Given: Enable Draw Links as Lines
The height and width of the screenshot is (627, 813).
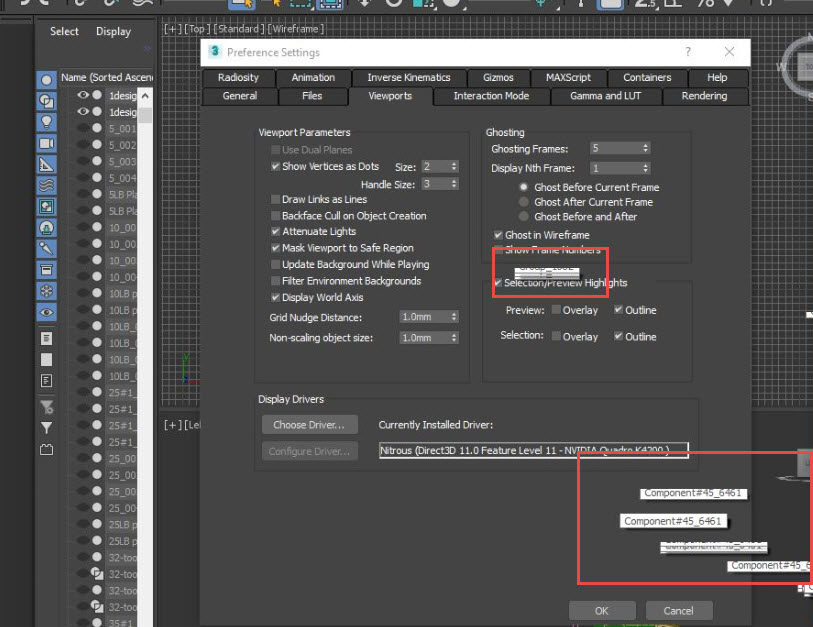Looking at the screenshot, I should (x=275, y=199).
